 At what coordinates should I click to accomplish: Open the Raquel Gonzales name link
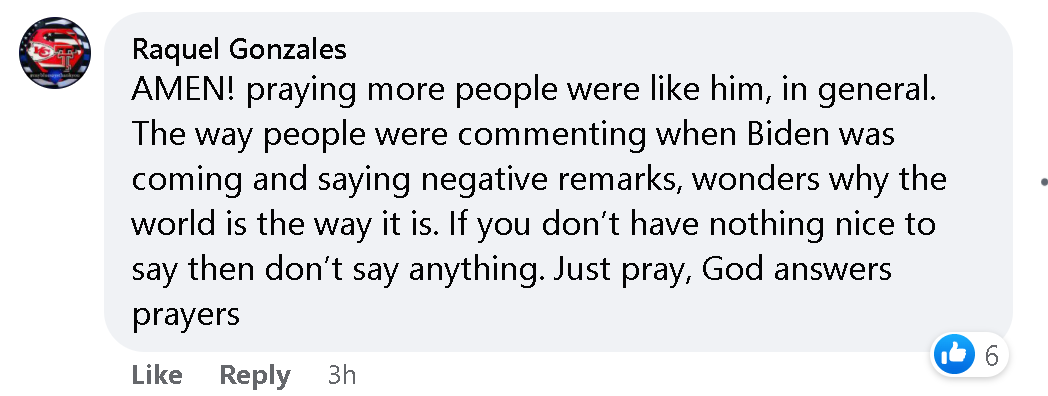click(239, 50)
